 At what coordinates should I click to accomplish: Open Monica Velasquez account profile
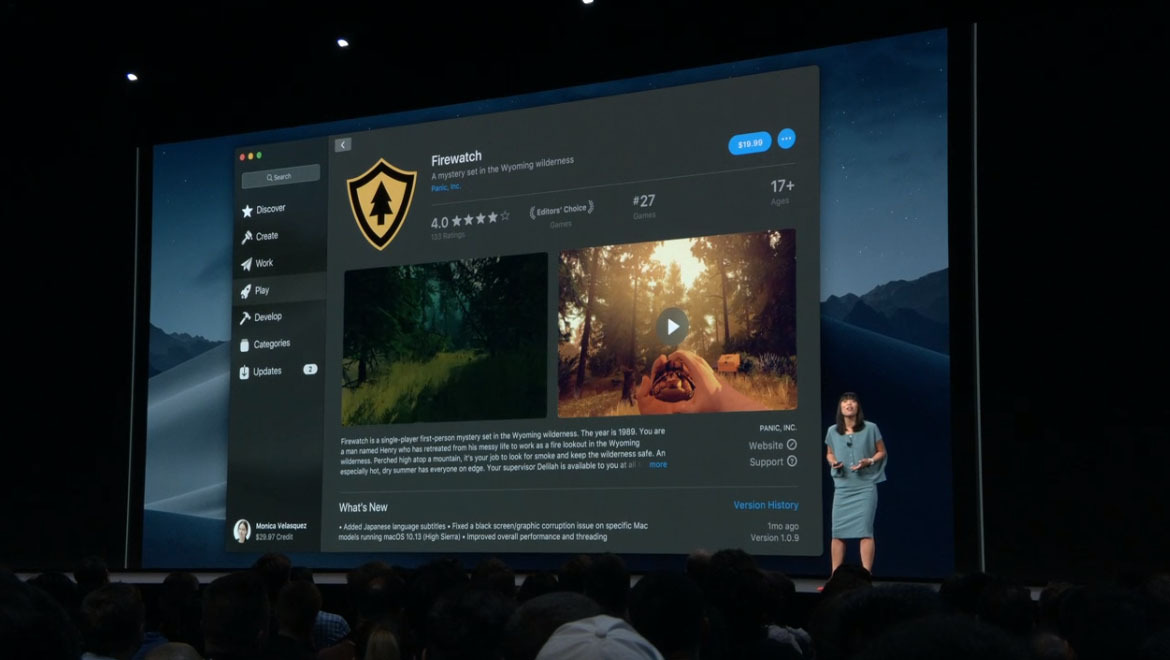click(x=270, y=528)
